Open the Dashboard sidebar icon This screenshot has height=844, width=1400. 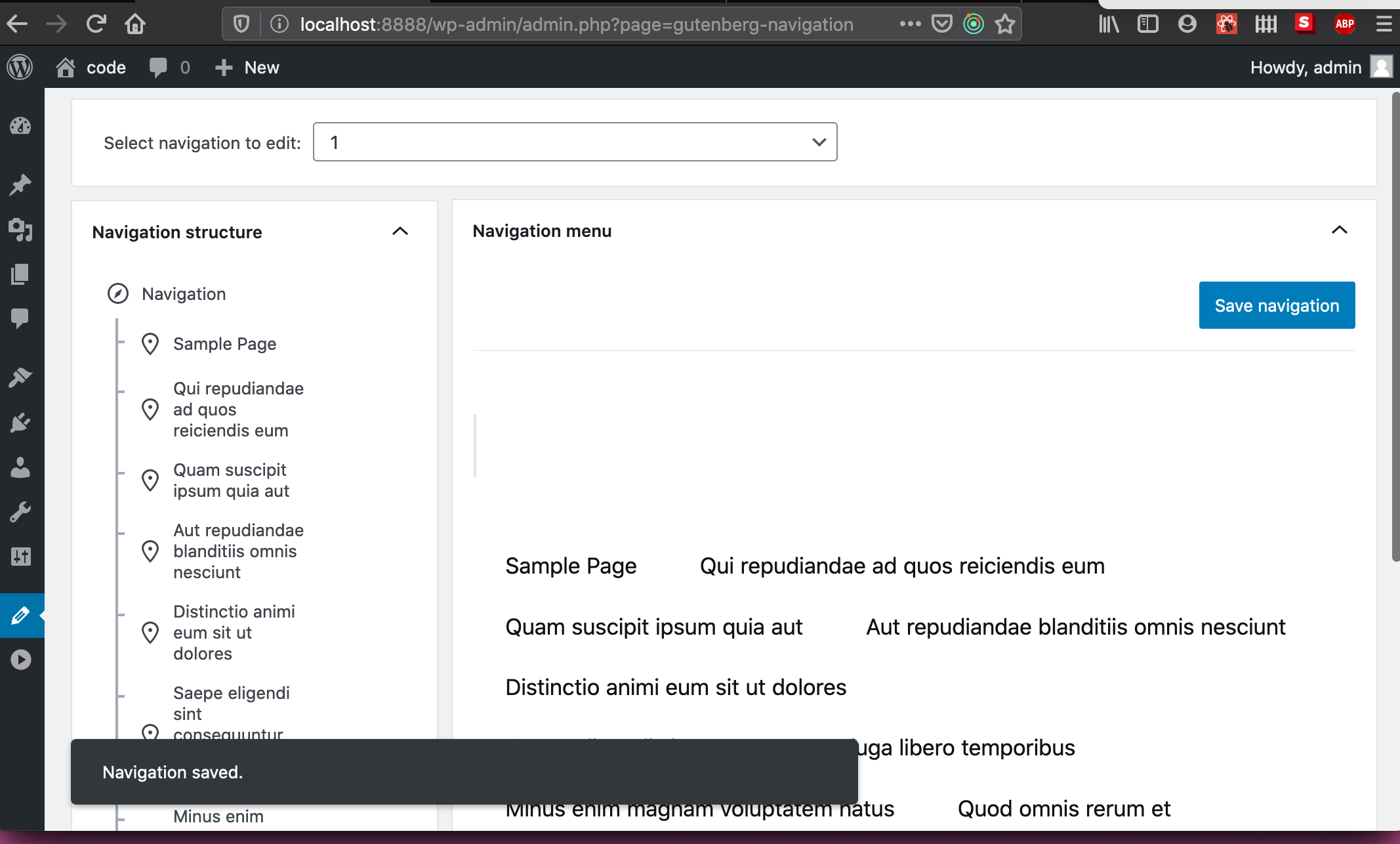coord(20,125)
